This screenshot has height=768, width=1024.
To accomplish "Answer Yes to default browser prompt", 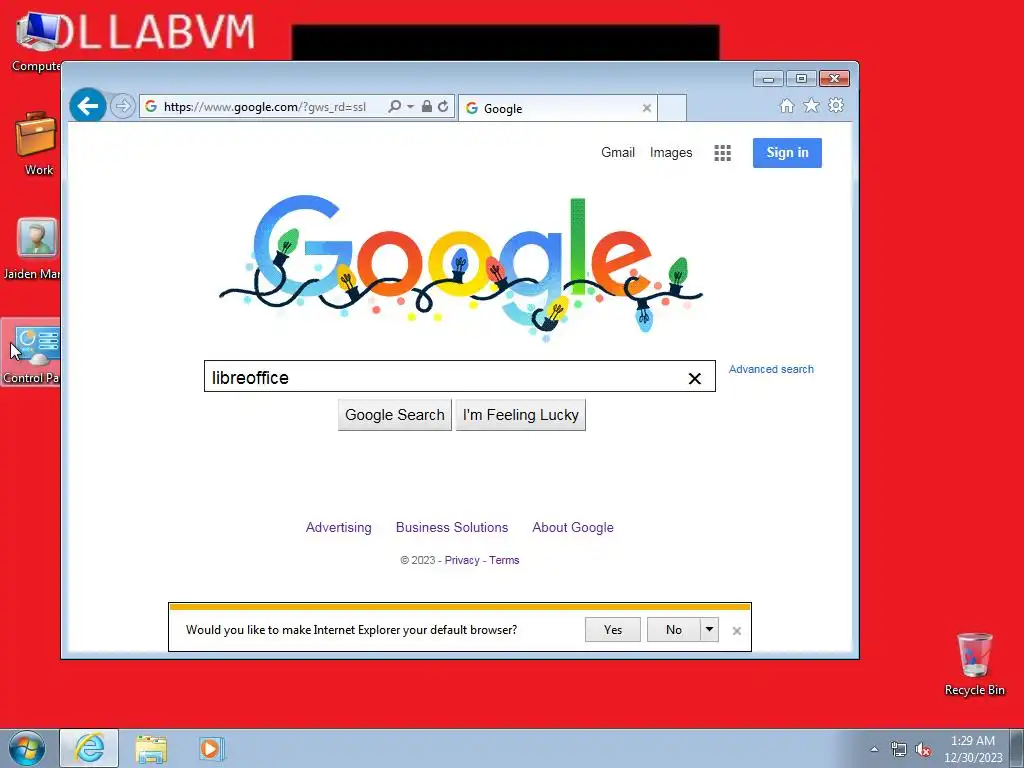I will click(613, 630).
